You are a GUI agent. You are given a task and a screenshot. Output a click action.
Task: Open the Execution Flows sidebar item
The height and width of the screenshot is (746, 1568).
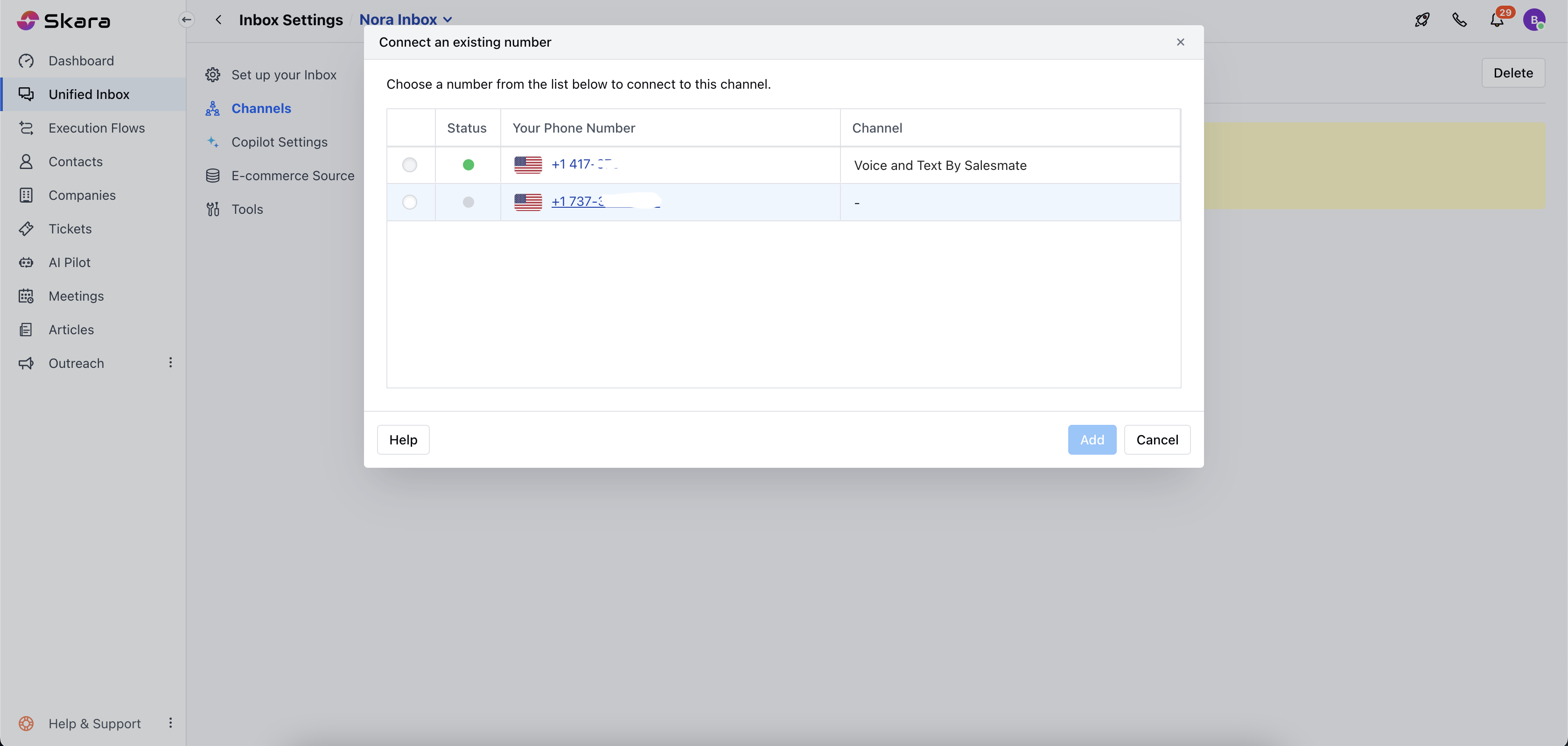click(96, 128)
